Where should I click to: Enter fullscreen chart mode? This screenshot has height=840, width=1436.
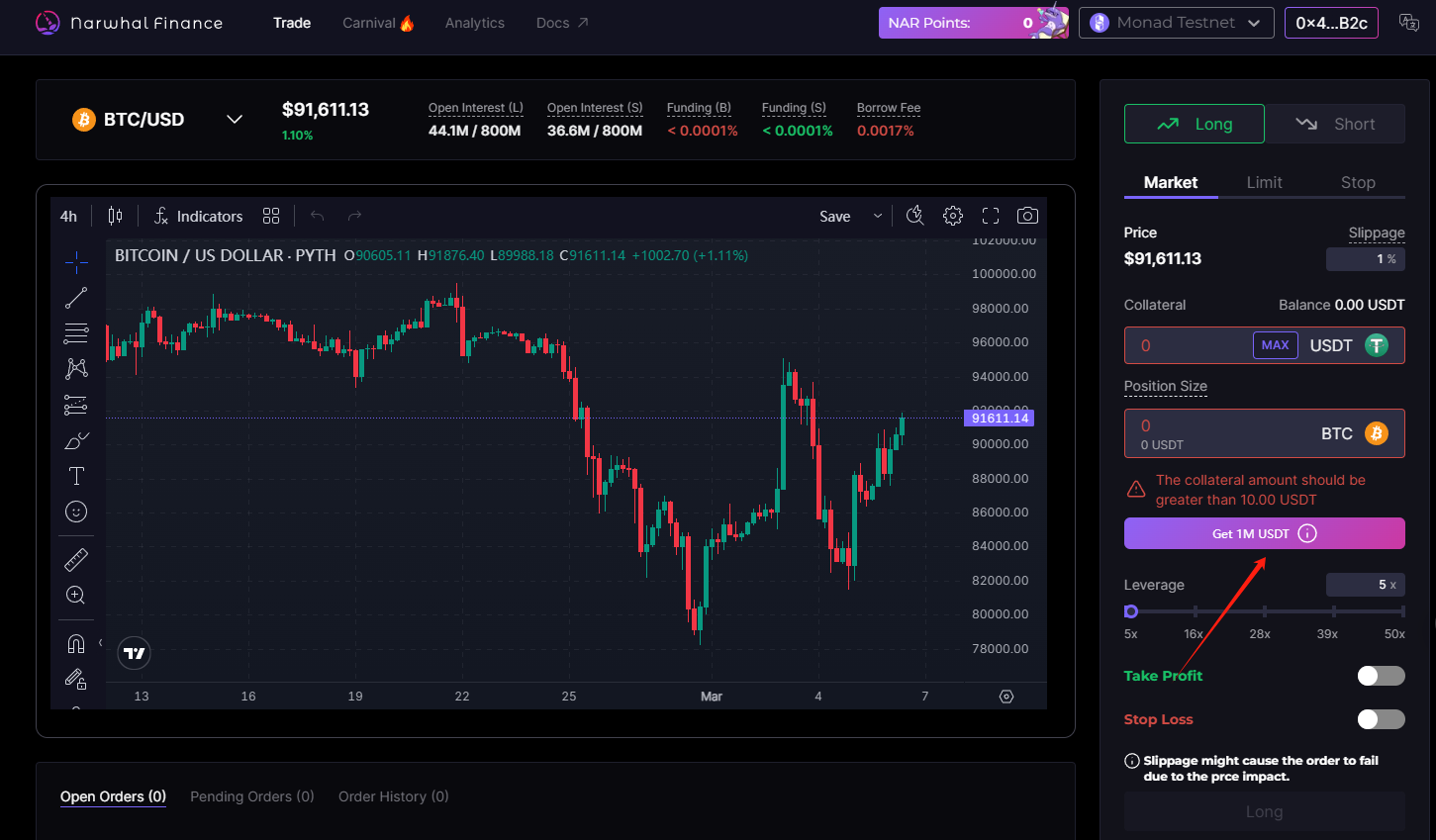pyautogui.click(x=991, y=216)
